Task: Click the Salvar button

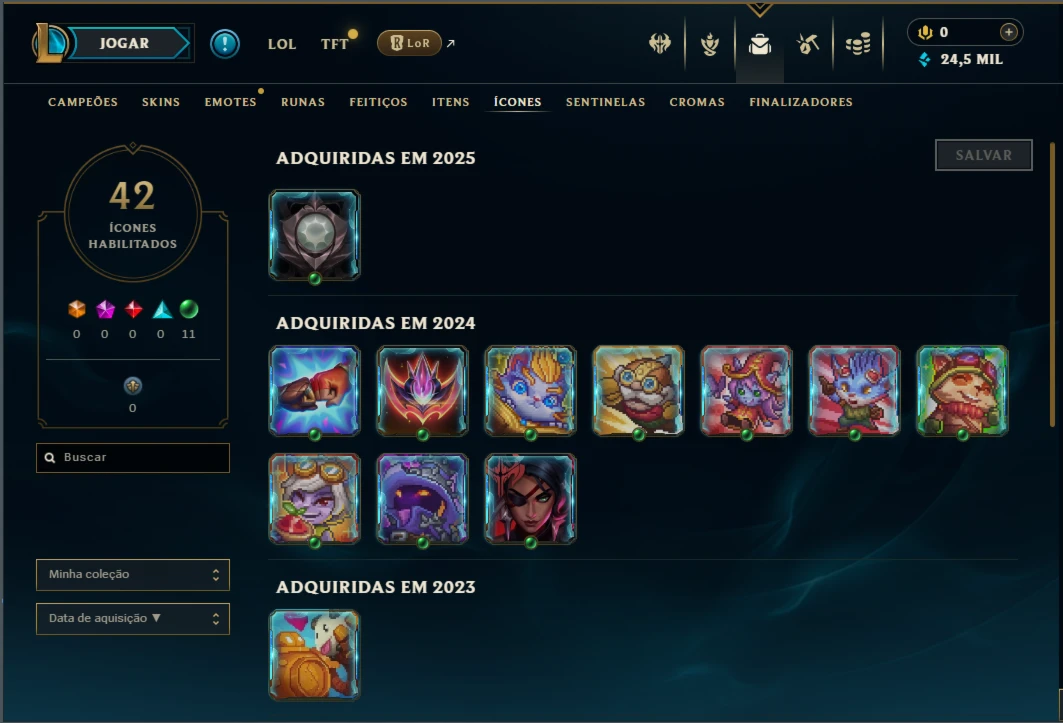Action: pos(984,155)
